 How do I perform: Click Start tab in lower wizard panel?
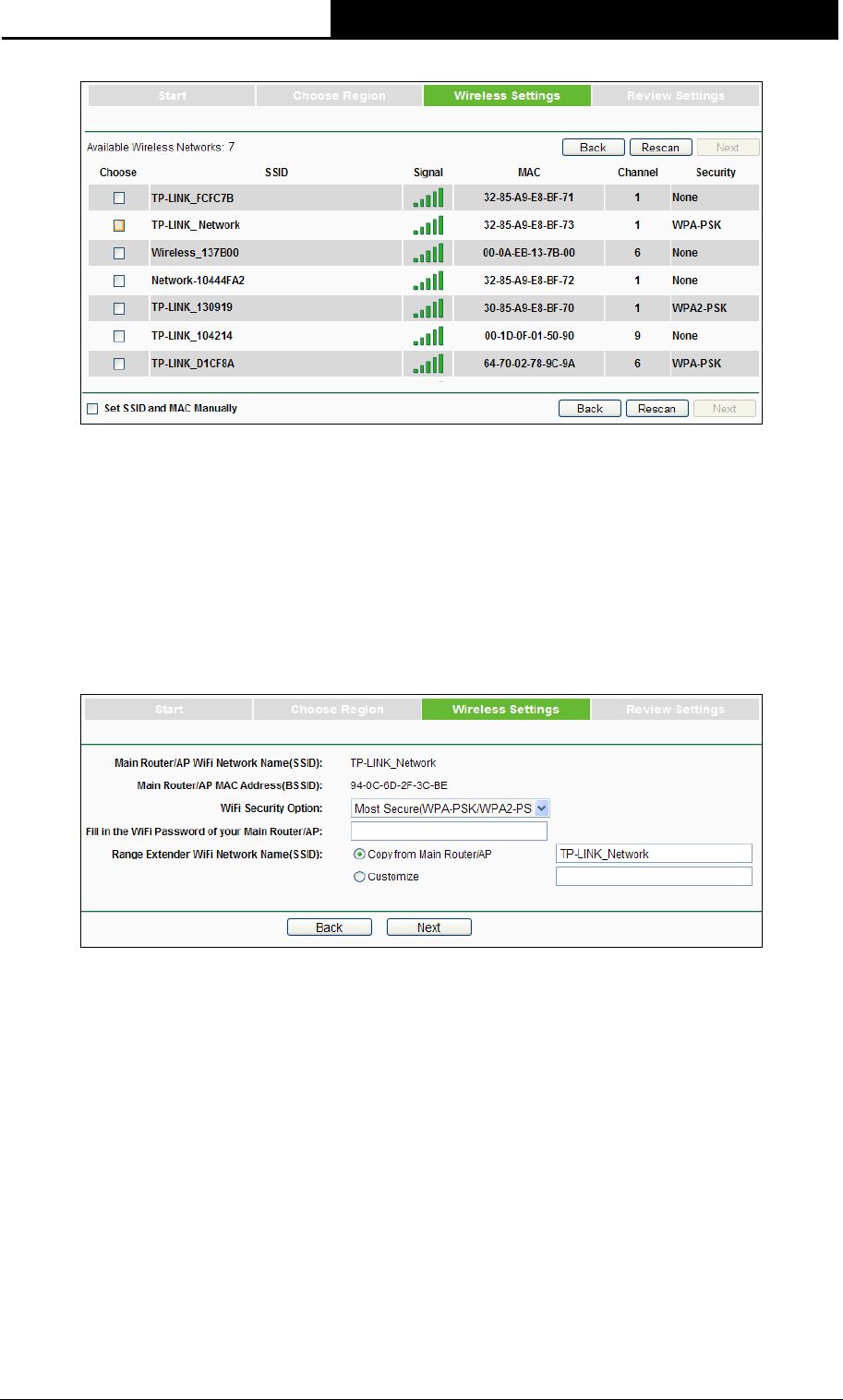(169, 710)
